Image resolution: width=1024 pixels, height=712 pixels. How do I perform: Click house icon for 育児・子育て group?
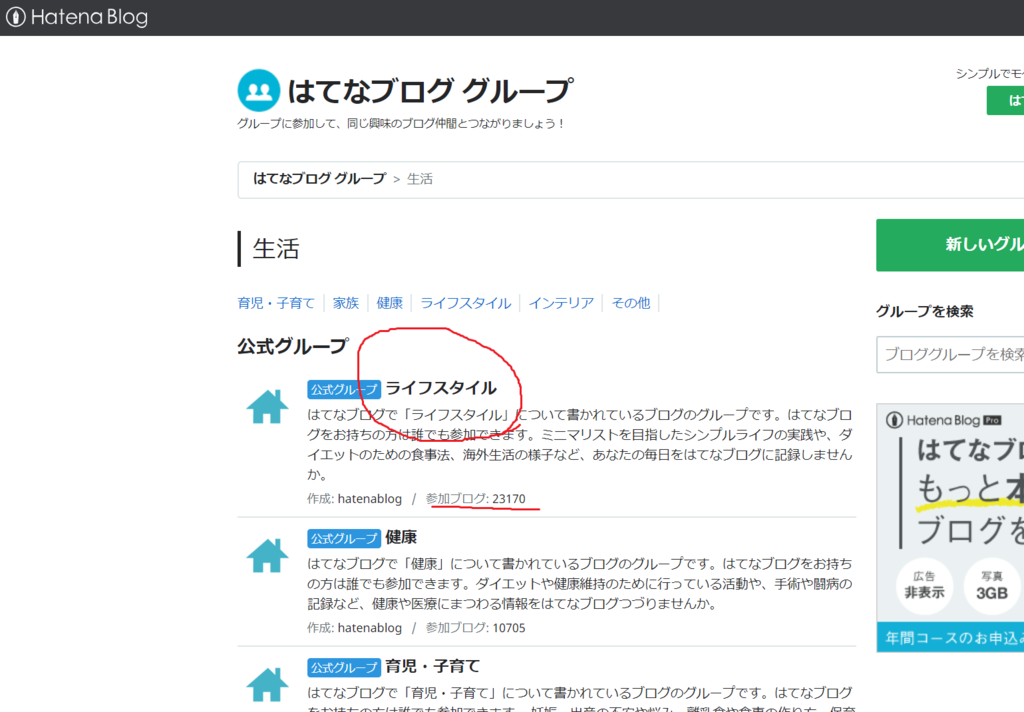267,685
